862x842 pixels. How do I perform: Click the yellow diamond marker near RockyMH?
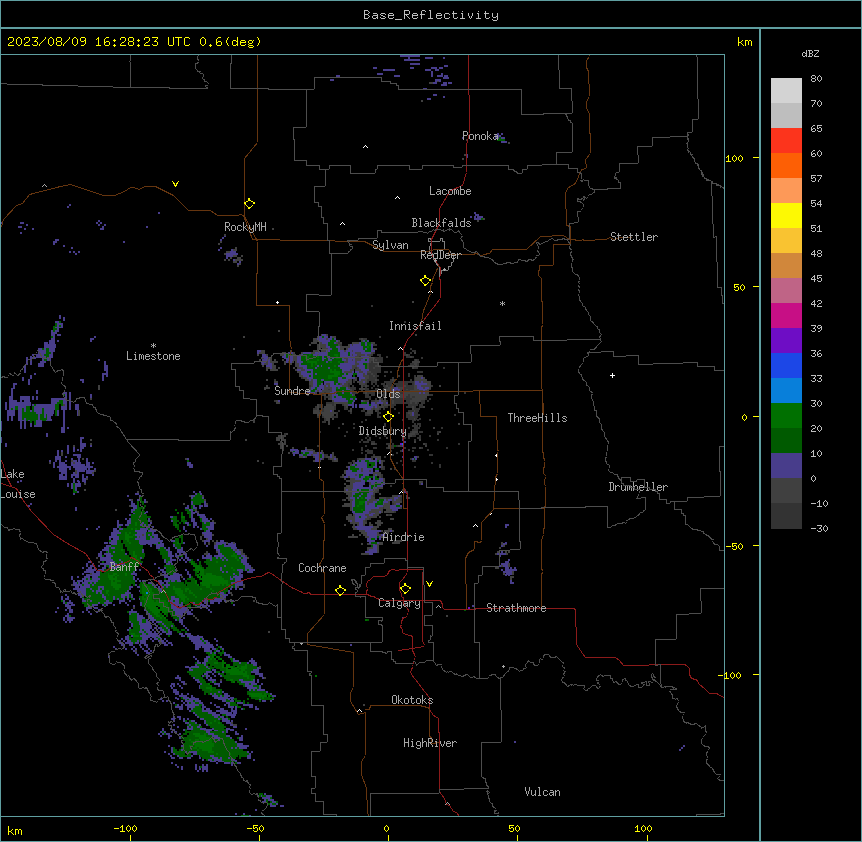(249, 204)
